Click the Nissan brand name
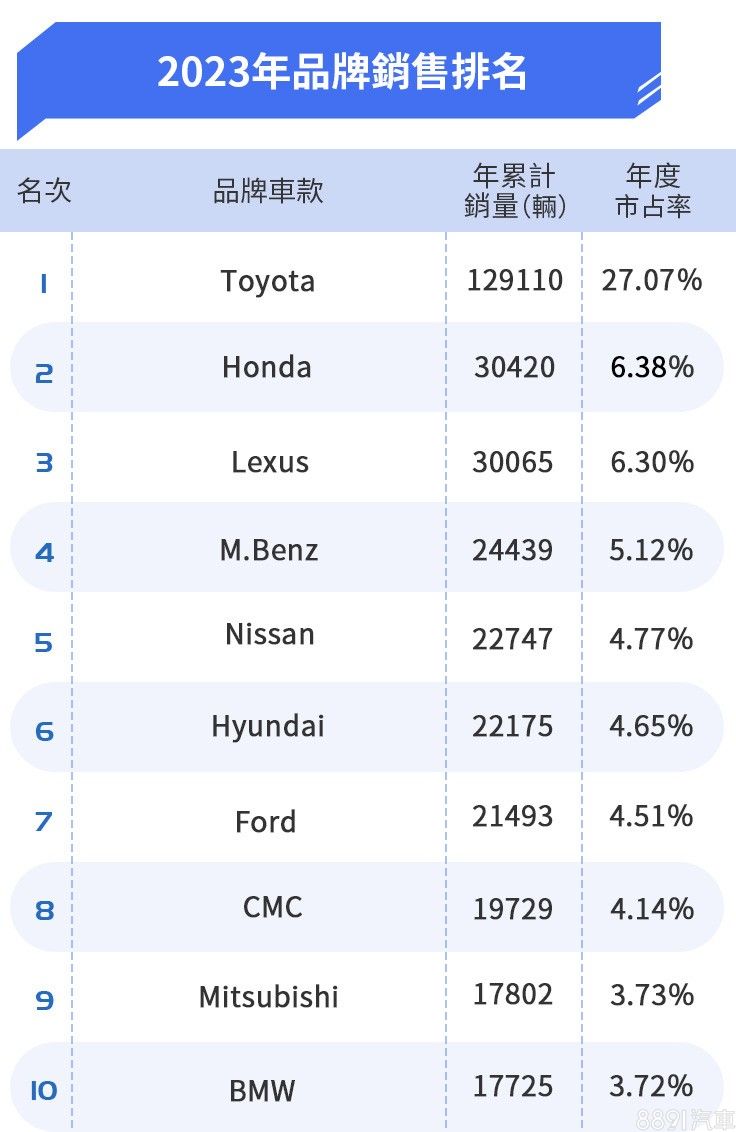The image size is (736, 1132). coord(270,634)
